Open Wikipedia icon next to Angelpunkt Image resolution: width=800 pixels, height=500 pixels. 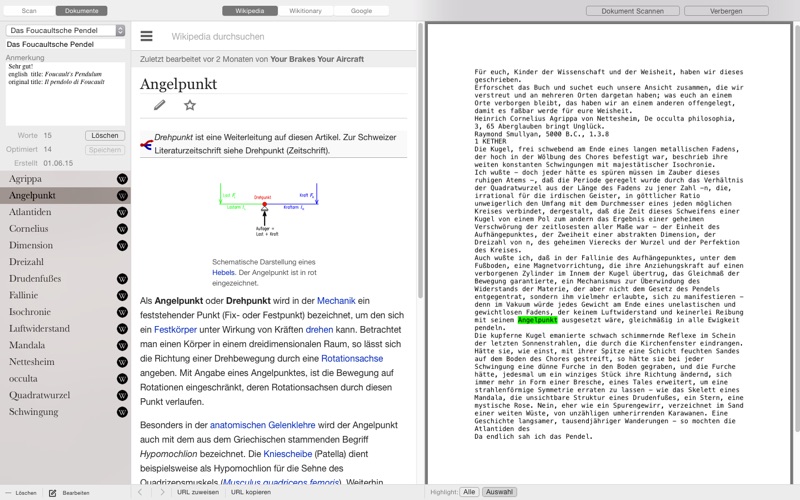(x=122, y=195)
